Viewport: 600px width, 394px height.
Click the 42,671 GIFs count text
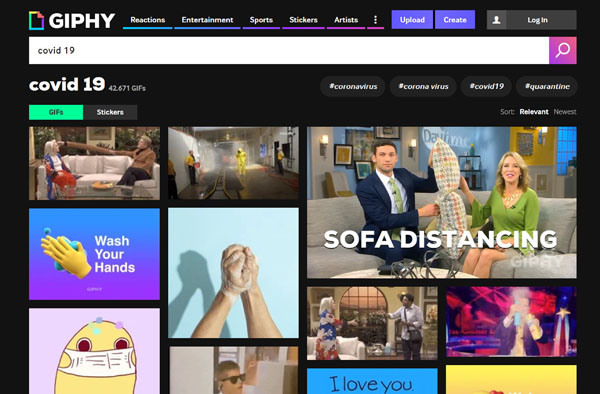pos(127,88)
